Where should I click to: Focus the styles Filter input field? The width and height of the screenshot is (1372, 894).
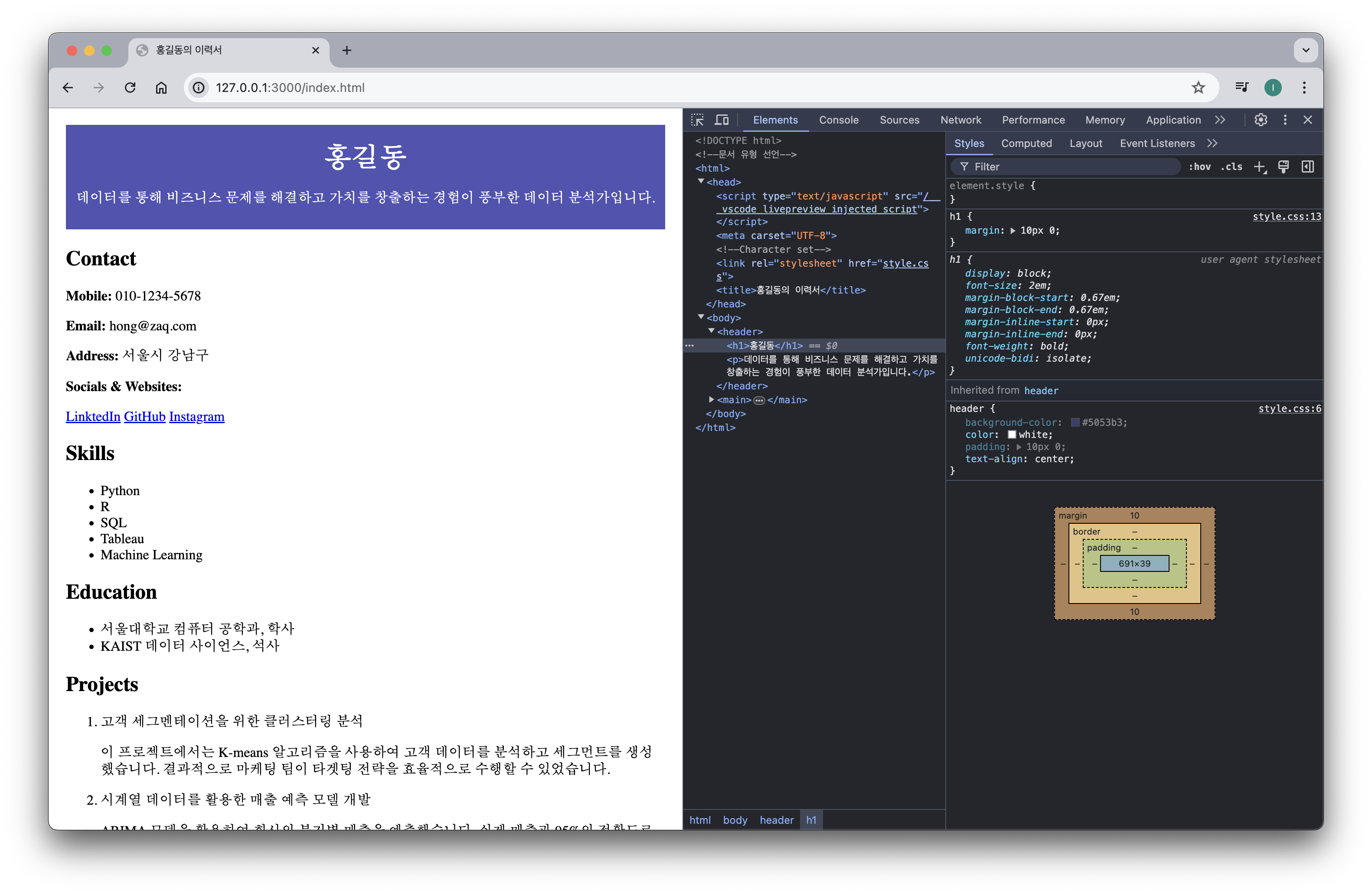pyautogui.click(x=1066, y=166)
